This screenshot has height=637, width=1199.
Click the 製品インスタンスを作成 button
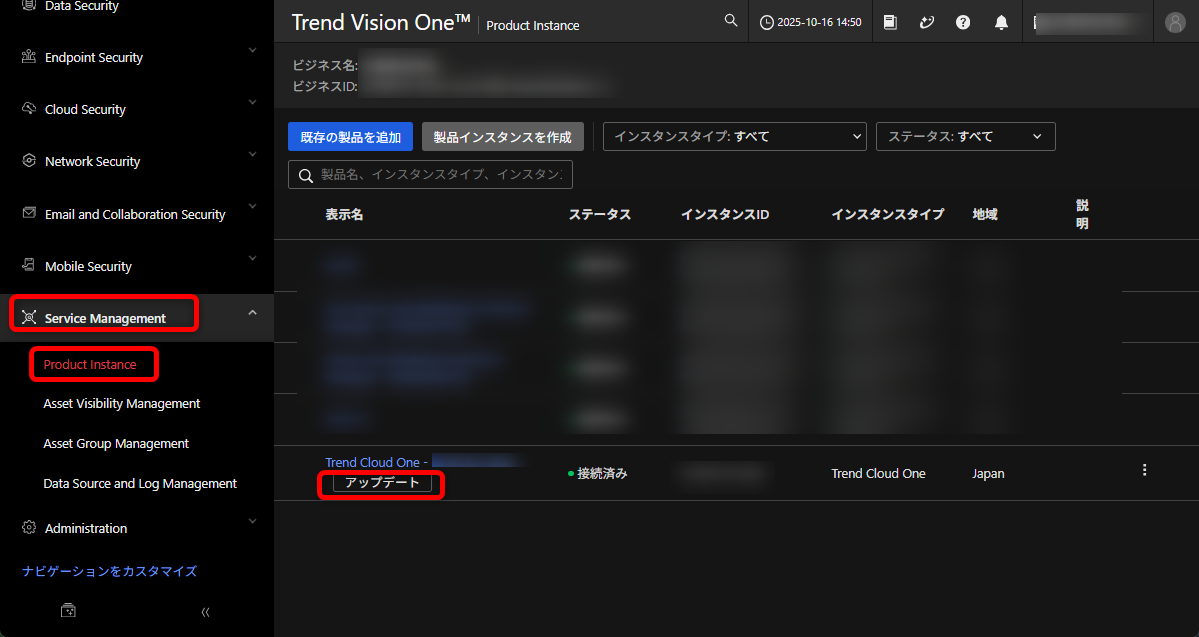click(x=502, y=137)
